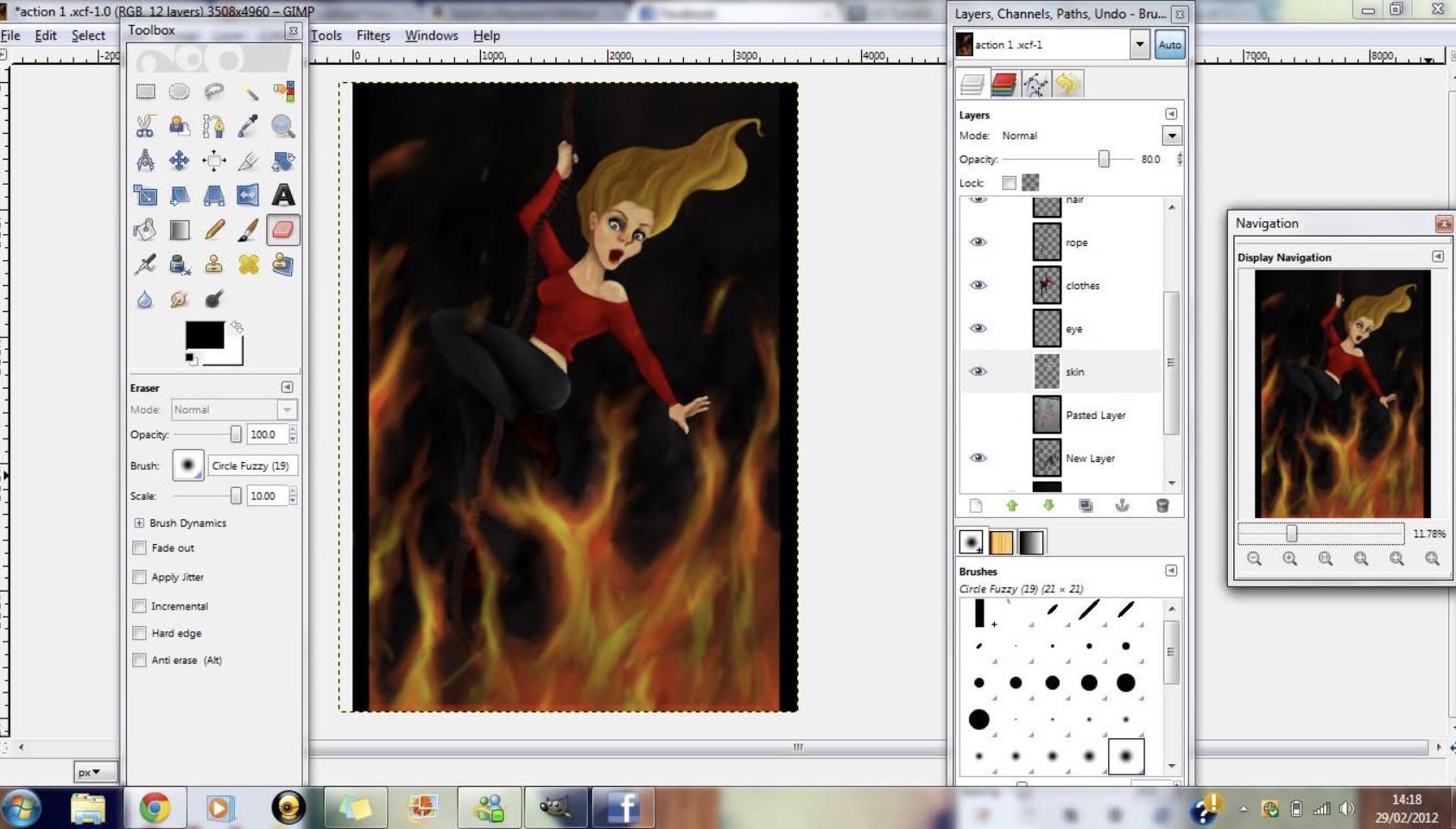The image size is (1456, 829).
Task: Toggle the Lock alpha channel checkbox
Action: point(1009,182)
